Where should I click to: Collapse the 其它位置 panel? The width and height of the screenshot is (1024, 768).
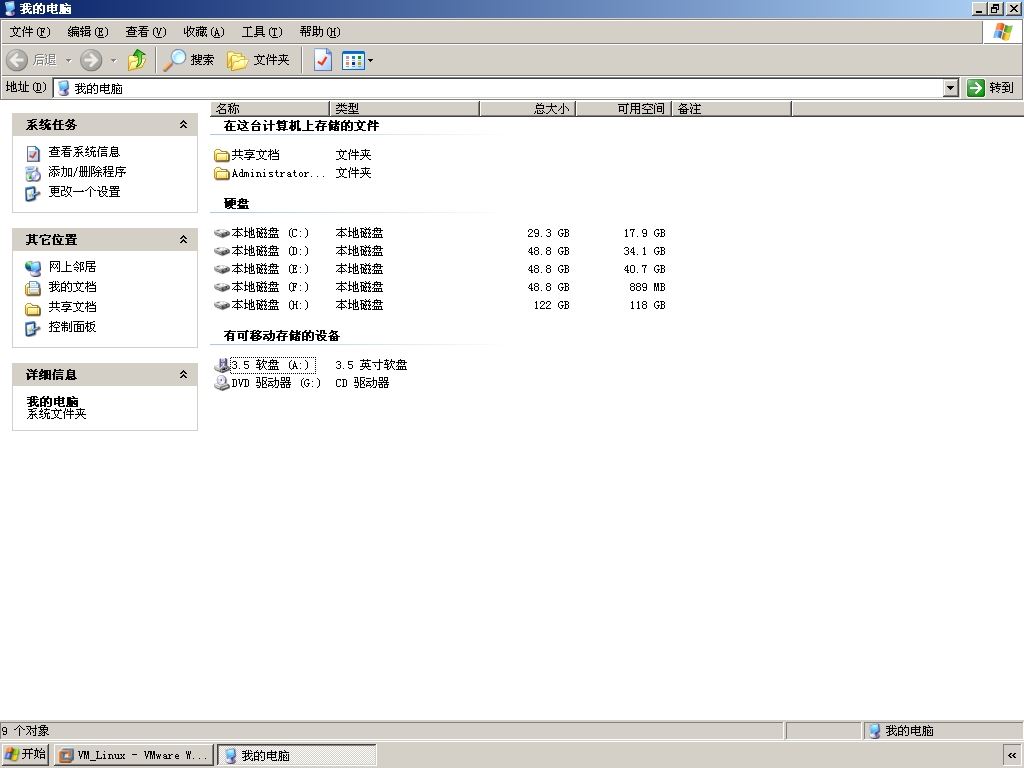(x=184, y=240)
